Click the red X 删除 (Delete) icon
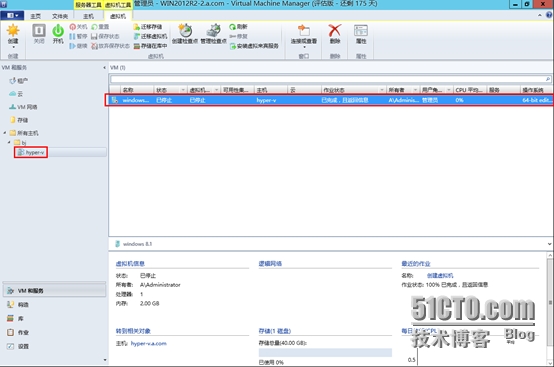This screenshot has width=554, height=367. tap(335, 30)
